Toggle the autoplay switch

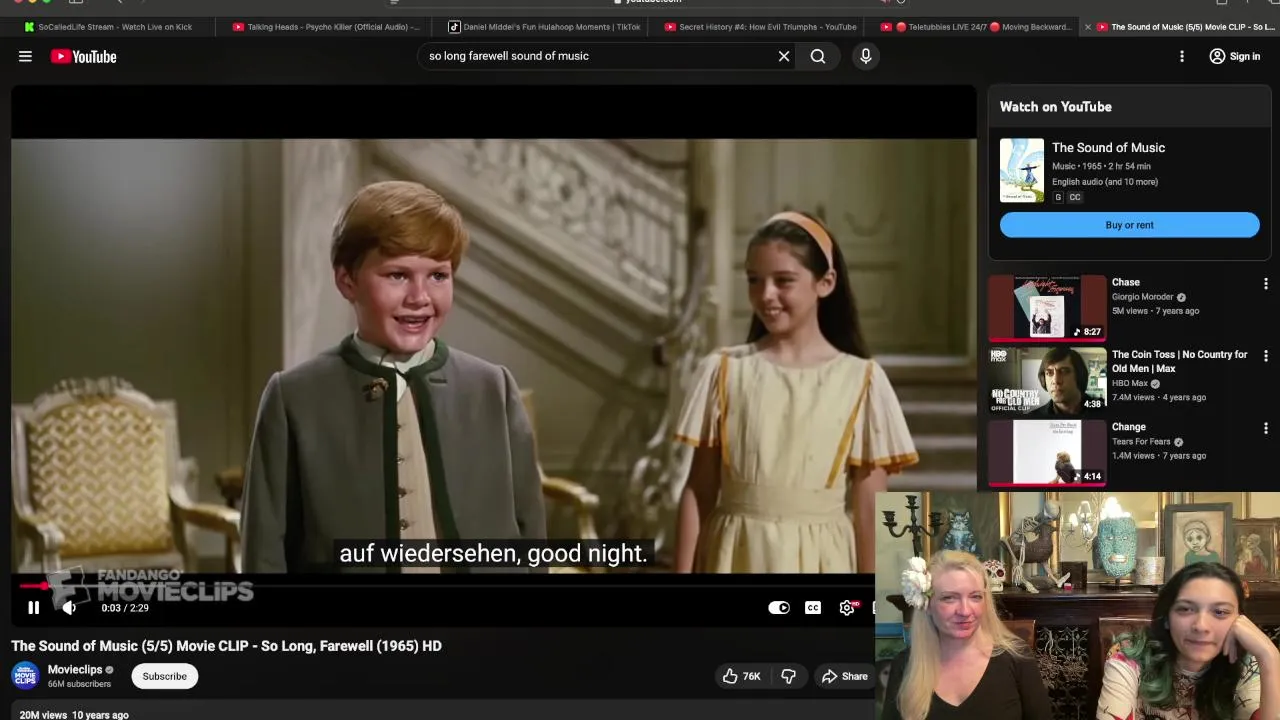click(x=779, y=608)
